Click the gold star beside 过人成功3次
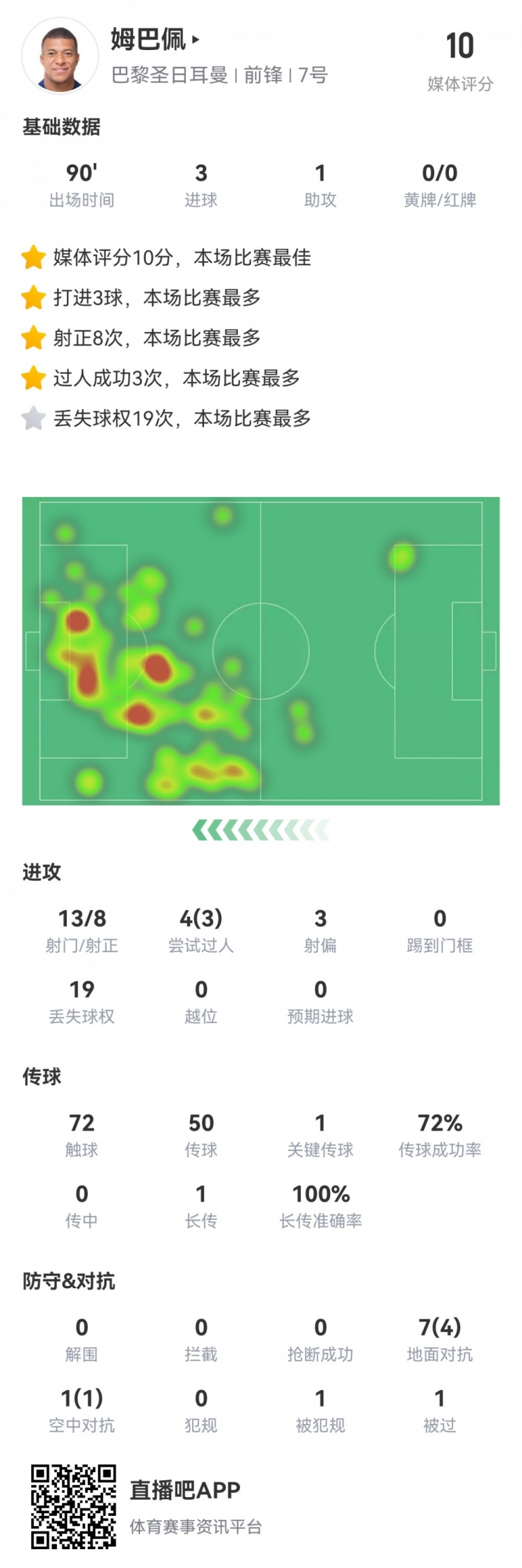The height and width of the screenshot is (1568, 522). coord(33,379)
